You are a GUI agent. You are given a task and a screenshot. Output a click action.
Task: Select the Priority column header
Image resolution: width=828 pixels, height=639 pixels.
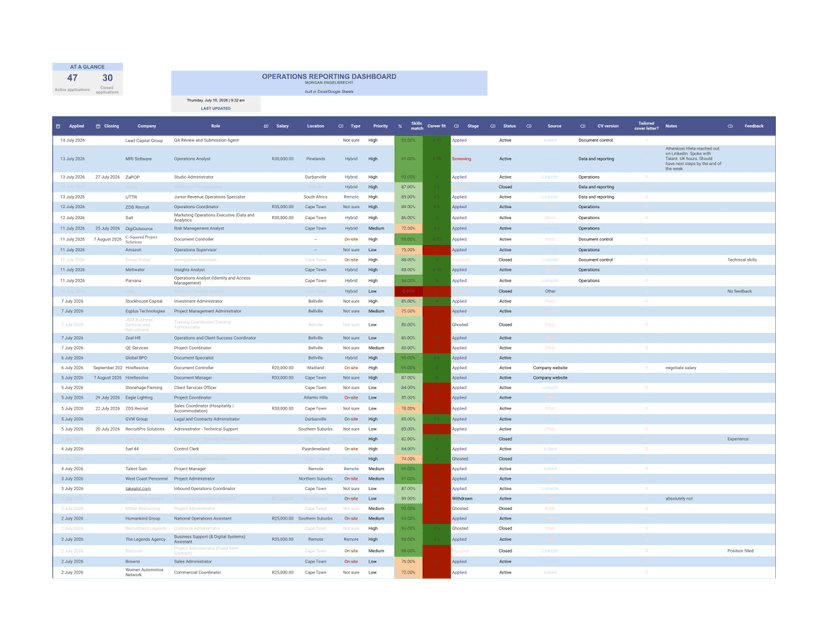[x=380, y=126]
